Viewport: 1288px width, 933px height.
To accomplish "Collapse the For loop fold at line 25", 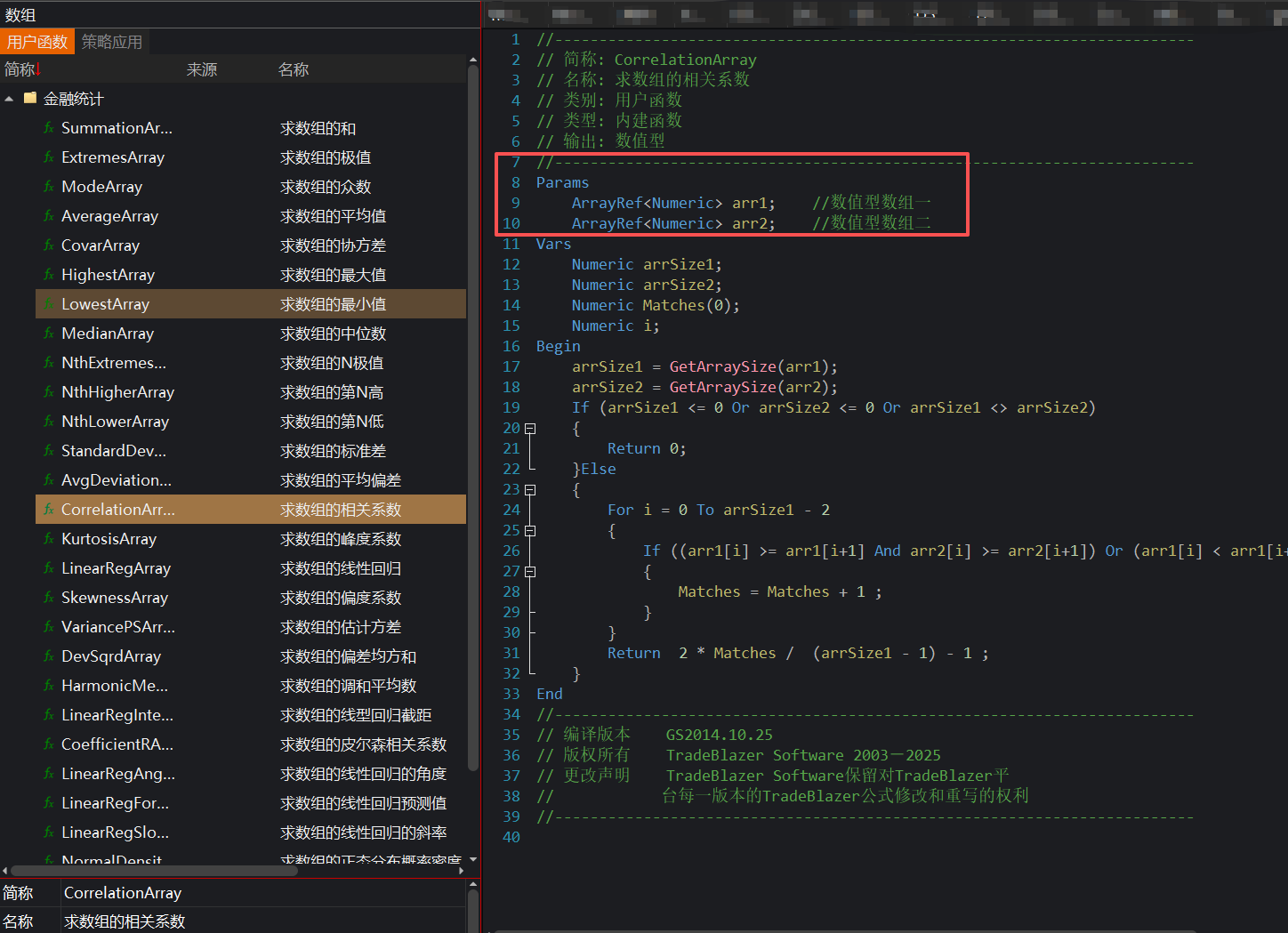I will (x=530, y=530).
